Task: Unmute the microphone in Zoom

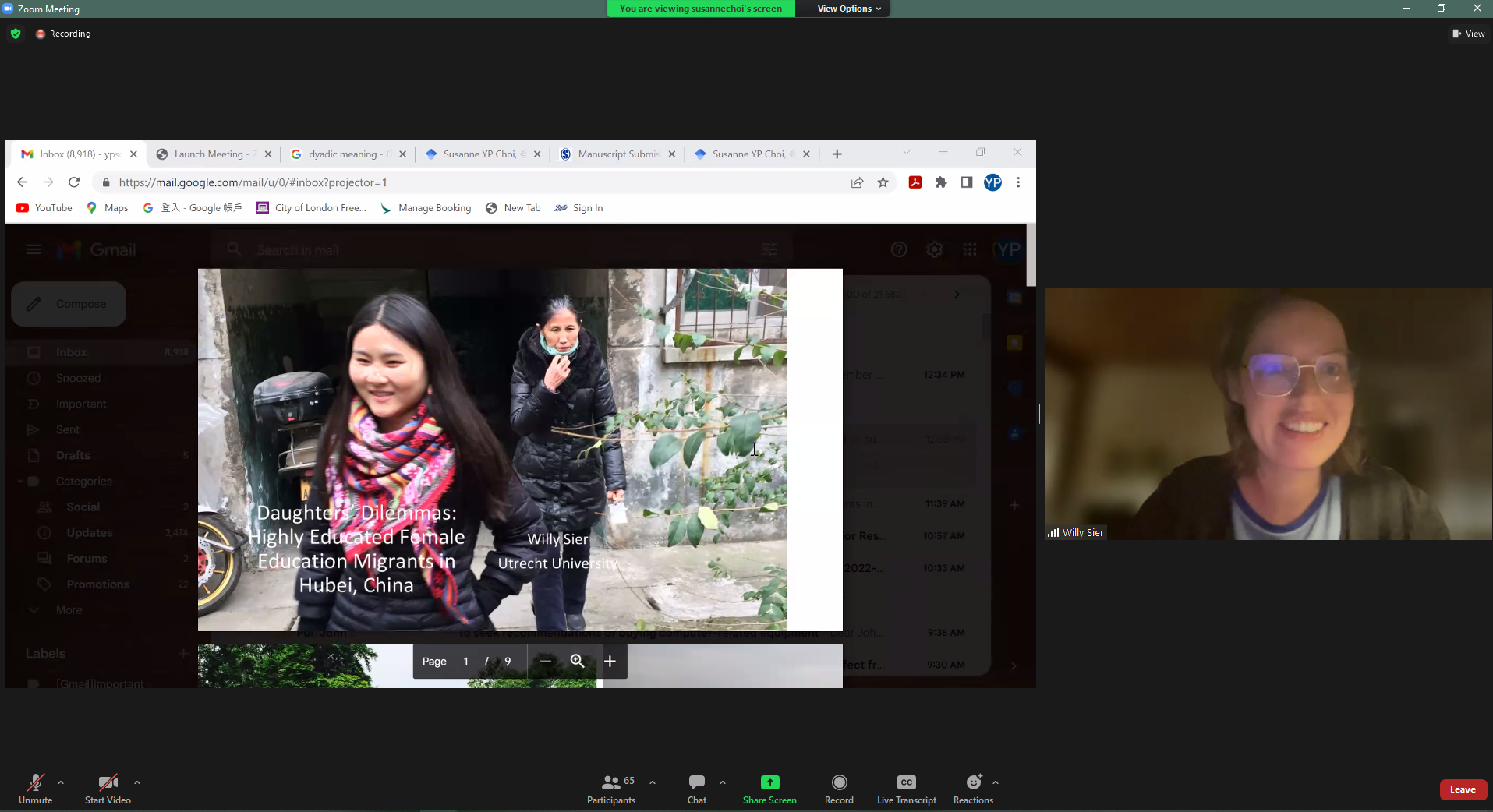Action: click(x=36, y=789)
